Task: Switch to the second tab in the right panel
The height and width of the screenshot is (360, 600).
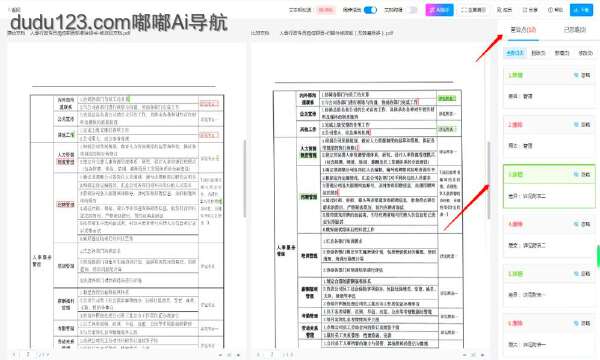Action: 574,30
